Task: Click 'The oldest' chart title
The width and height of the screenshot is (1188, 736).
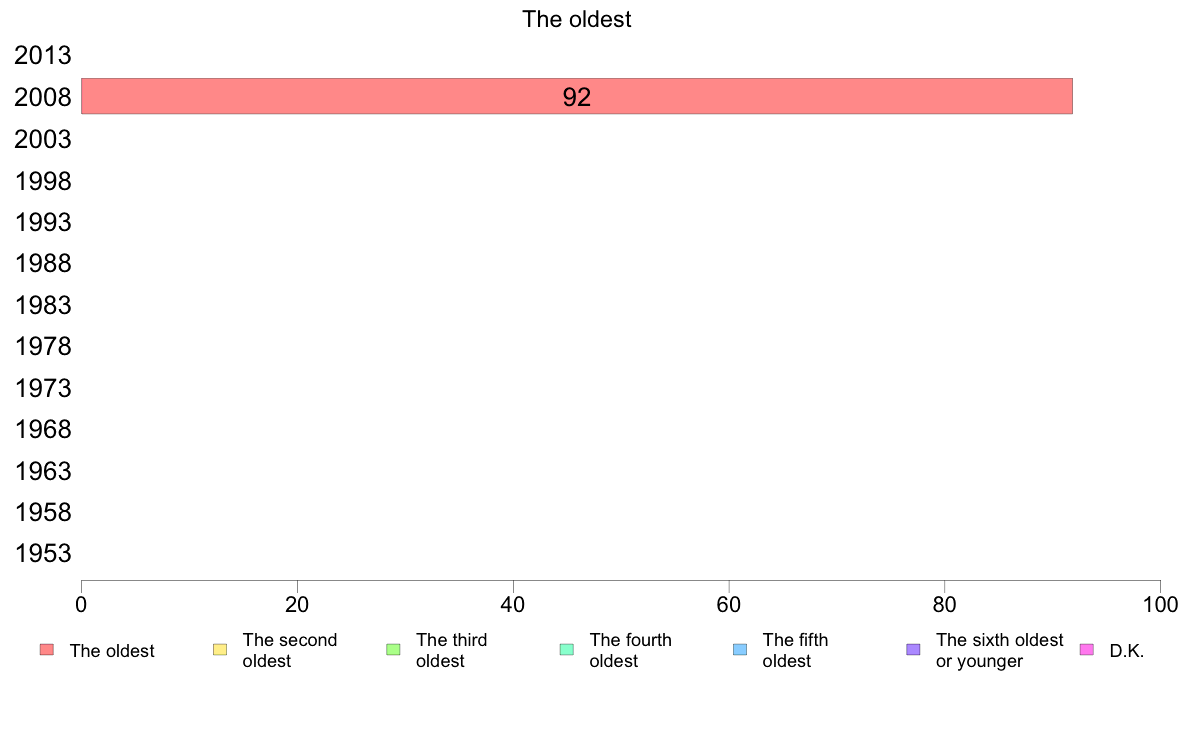Action: pos(577,19)
